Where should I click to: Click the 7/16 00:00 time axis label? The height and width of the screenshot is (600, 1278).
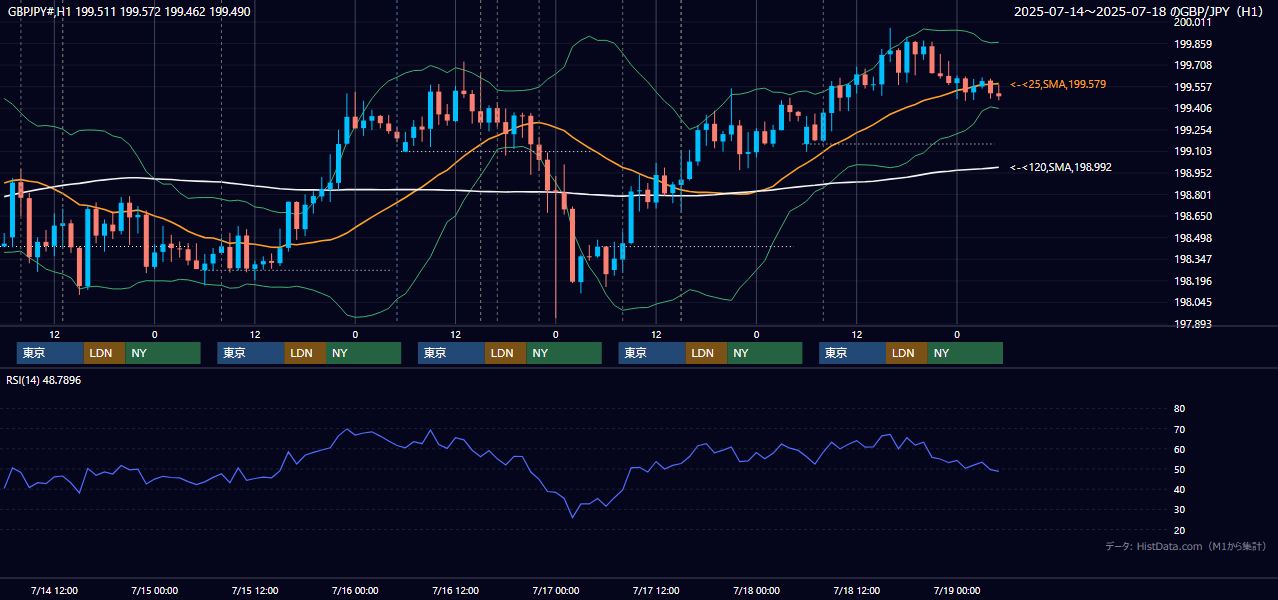[355, 590]
